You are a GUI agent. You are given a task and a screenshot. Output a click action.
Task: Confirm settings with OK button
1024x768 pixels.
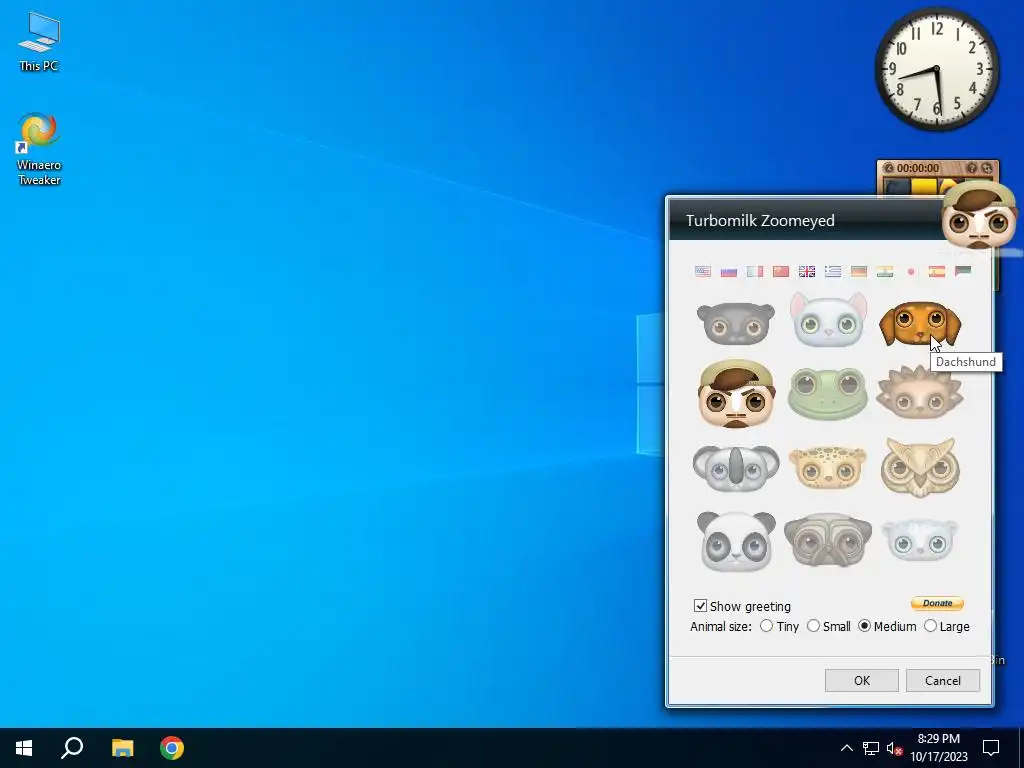(861, 680)
